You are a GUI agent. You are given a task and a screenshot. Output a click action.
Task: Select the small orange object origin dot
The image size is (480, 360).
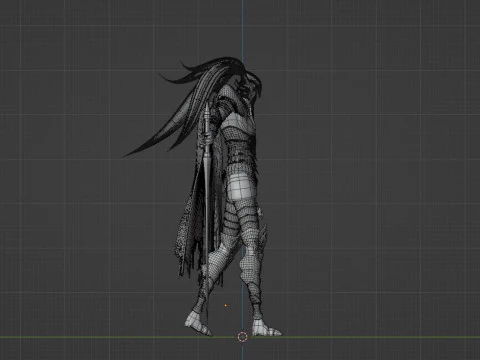226,305
